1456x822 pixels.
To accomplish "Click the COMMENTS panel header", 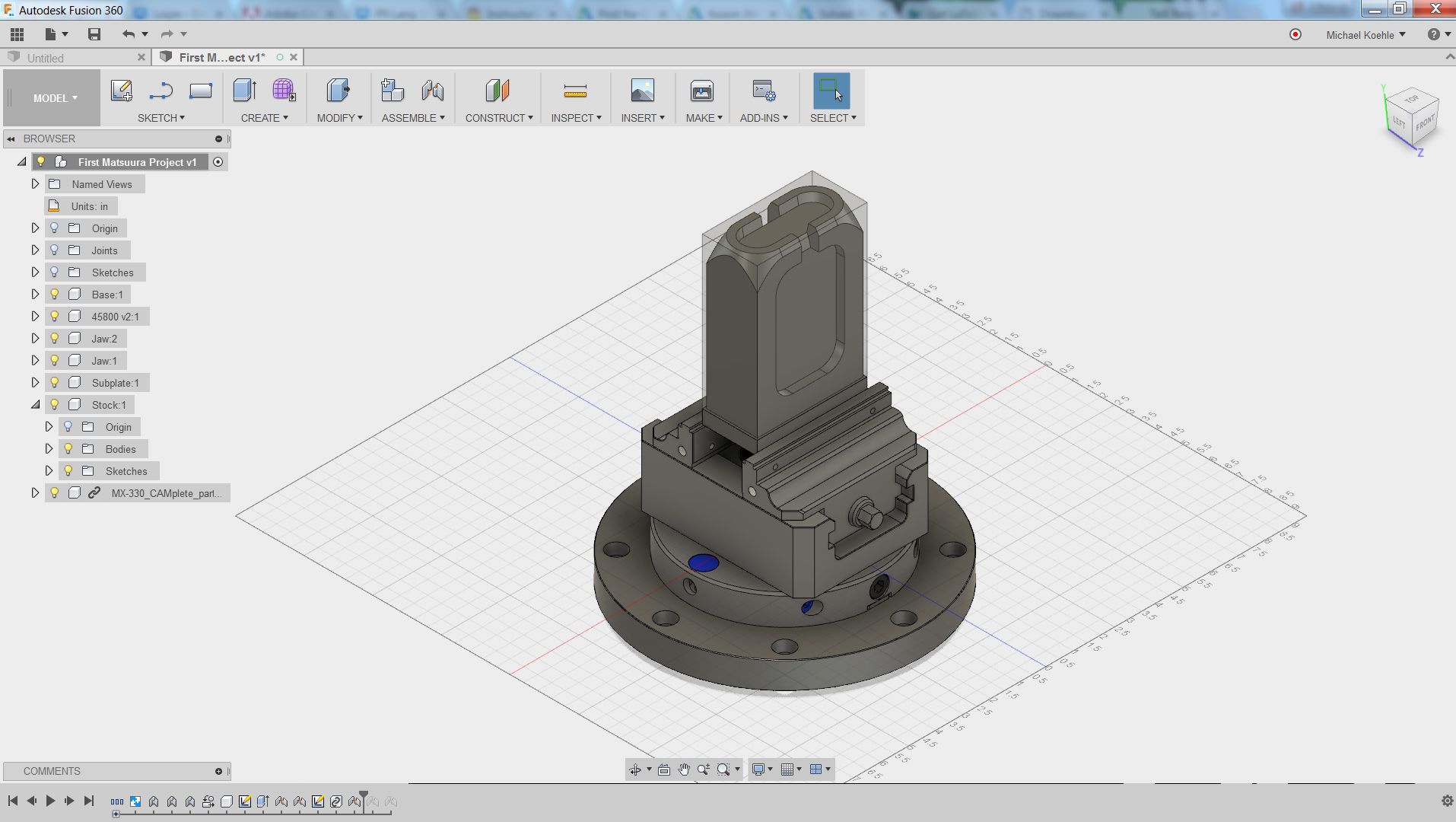I will coord(52,771).
